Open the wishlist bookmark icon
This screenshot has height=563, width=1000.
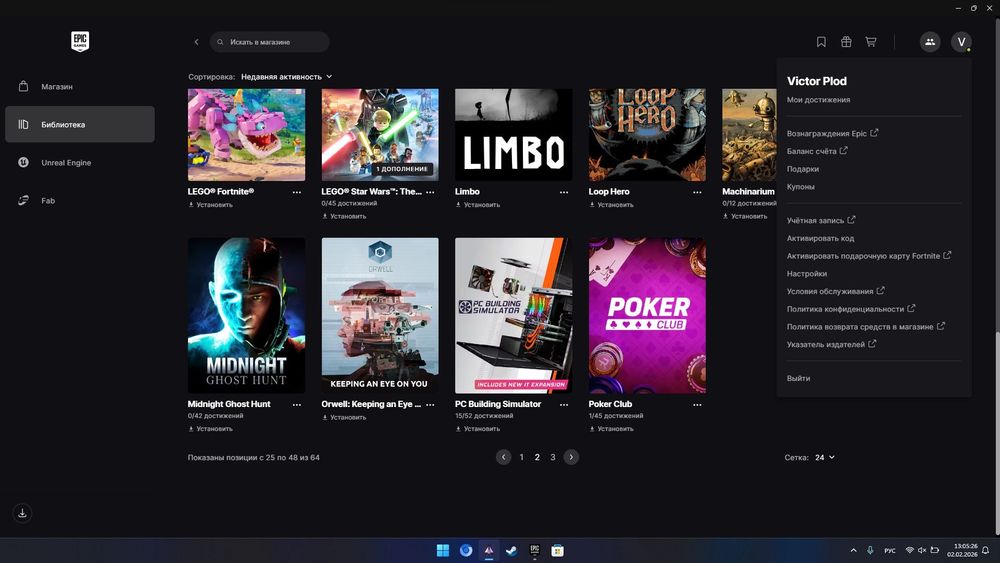click(x=821, y=42)
